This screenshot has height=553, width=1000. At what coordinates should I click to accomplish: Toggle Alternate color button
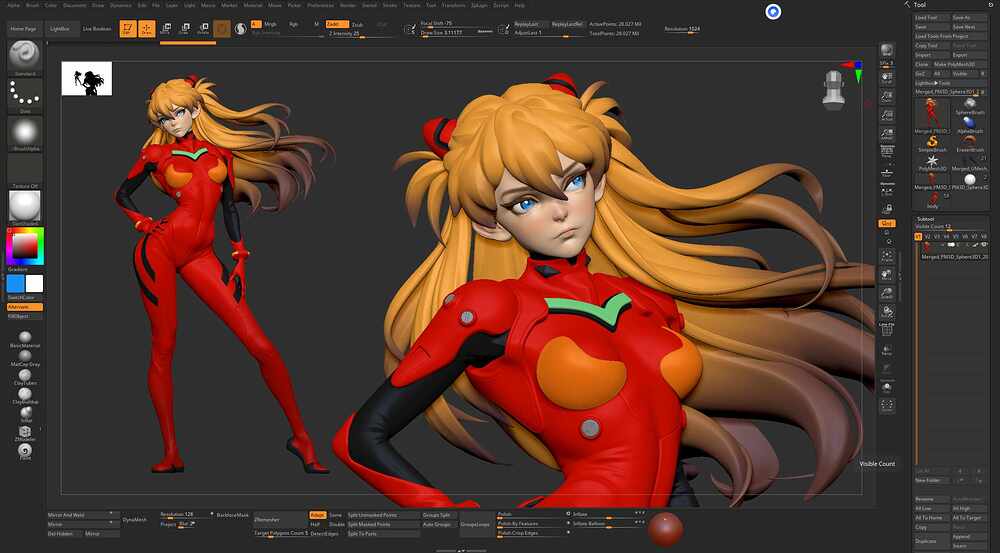pyautogui.click(x=25, y=307)
